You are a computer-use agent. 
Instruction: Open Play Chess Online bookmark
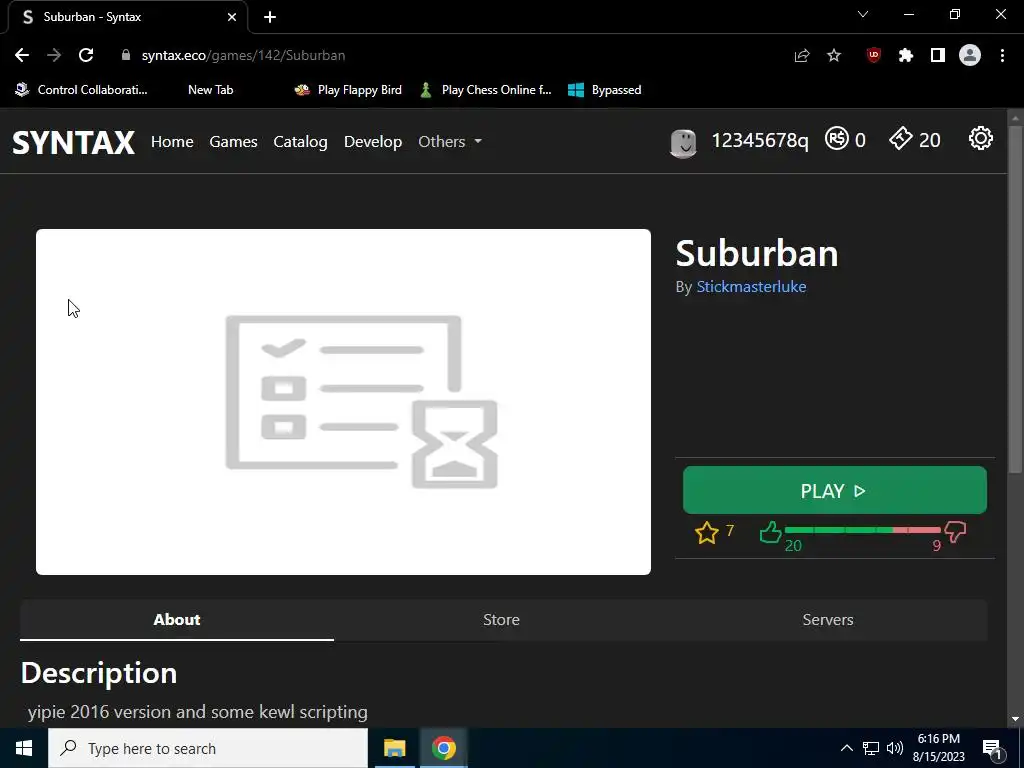[x=486, y=90]
